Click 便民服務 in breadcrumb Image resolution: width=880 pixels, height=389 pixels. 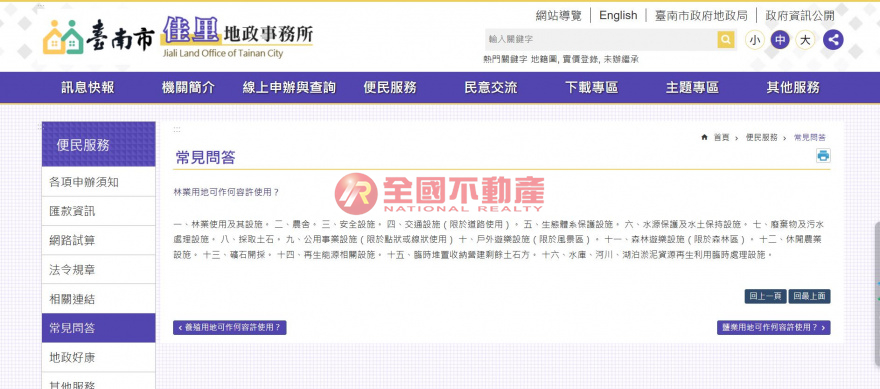tap(762, 138)
